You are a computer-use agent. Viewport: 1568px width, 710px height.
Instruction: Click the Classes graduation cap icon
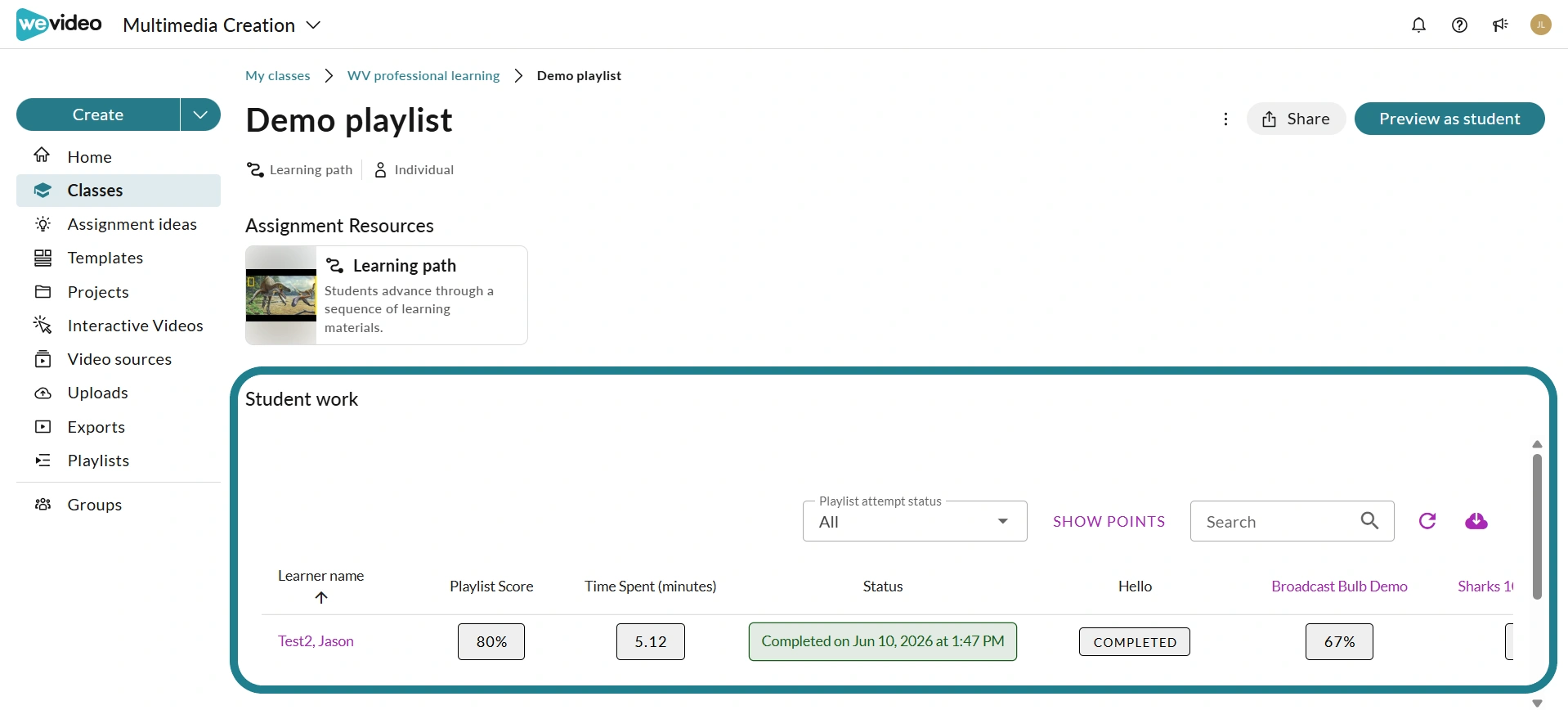43,191
